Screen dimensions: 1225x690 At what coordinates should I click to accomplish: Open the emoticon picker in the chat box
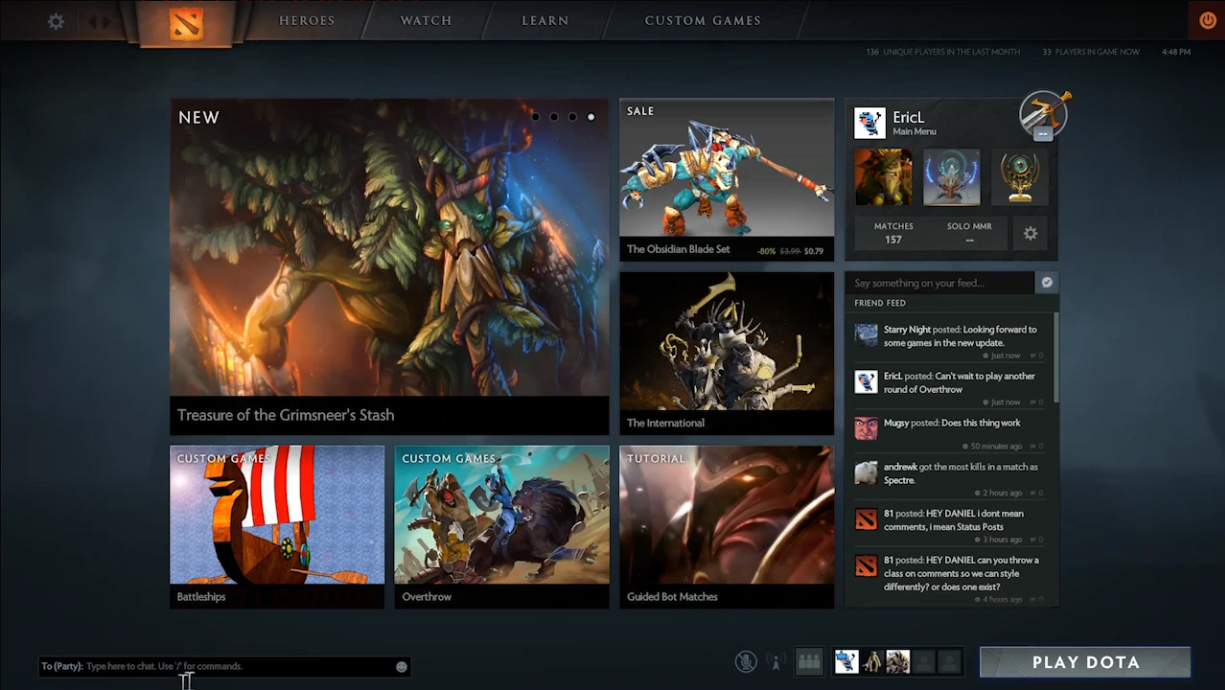(401, 666)
